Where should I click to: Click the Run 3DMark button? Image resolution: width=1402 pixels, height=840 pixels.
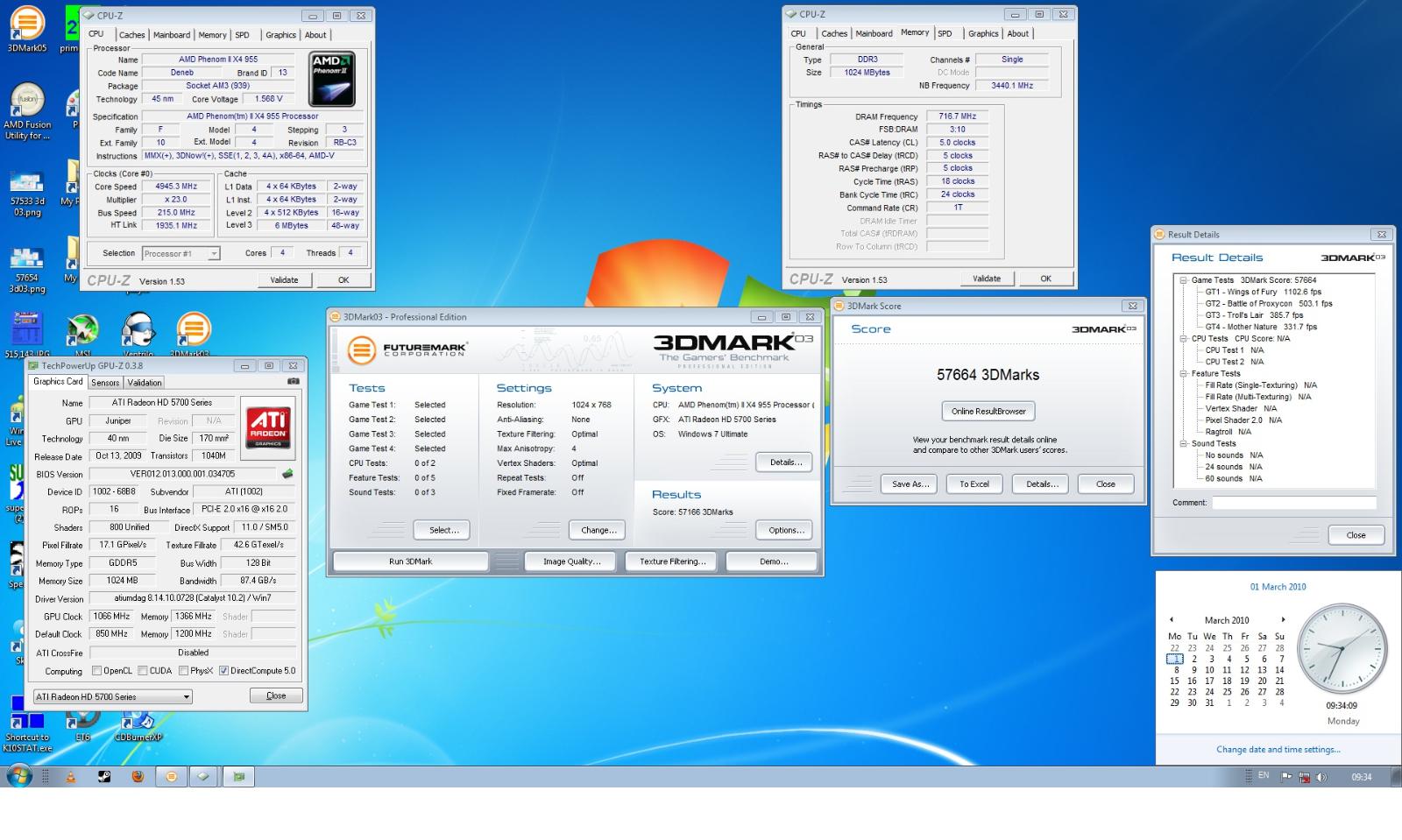click(x=411, y=561)
